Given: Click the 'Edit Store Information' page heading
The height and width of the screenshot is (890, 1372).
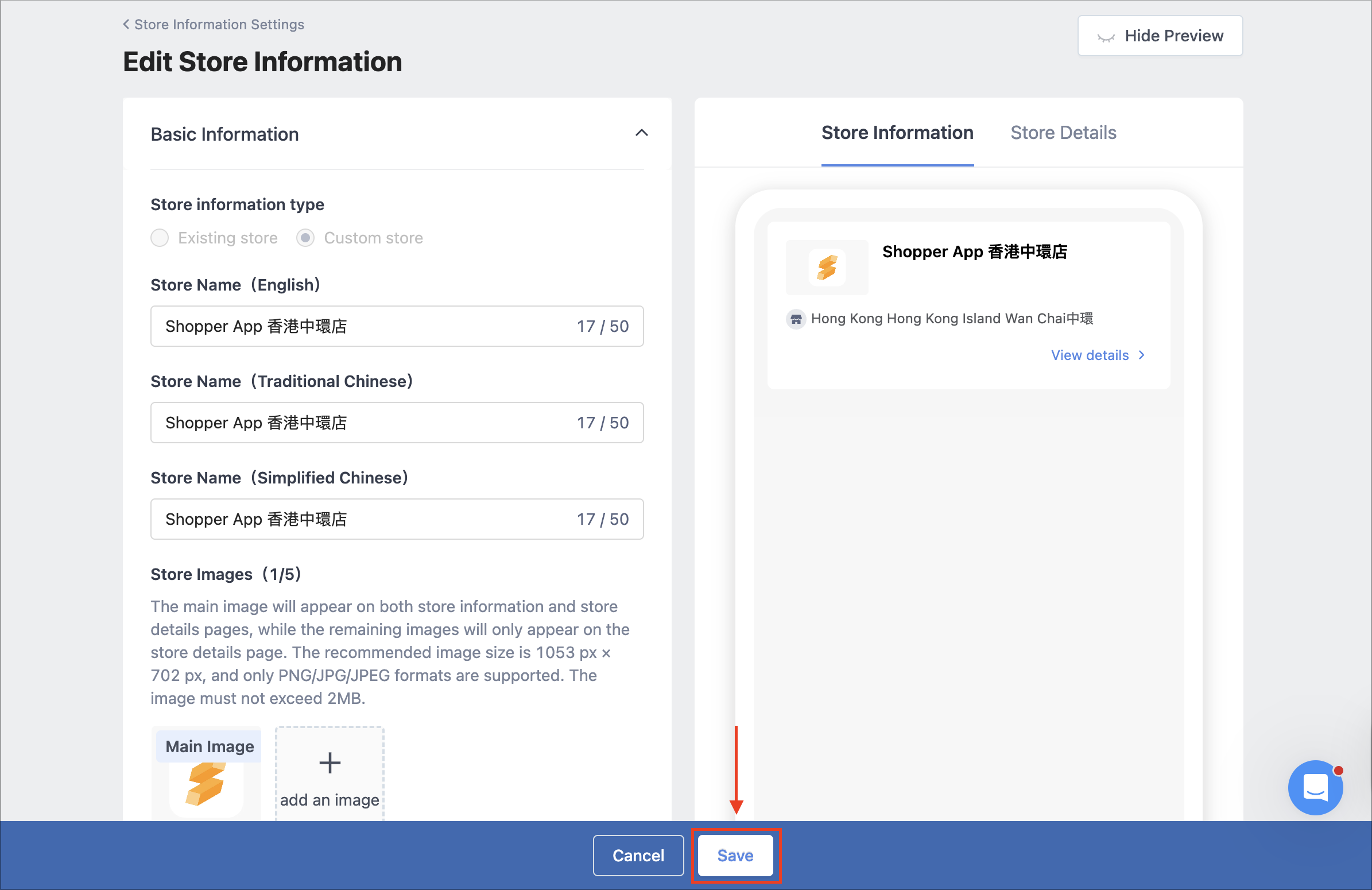Looking at the screenshot, I should coord(262,61).
